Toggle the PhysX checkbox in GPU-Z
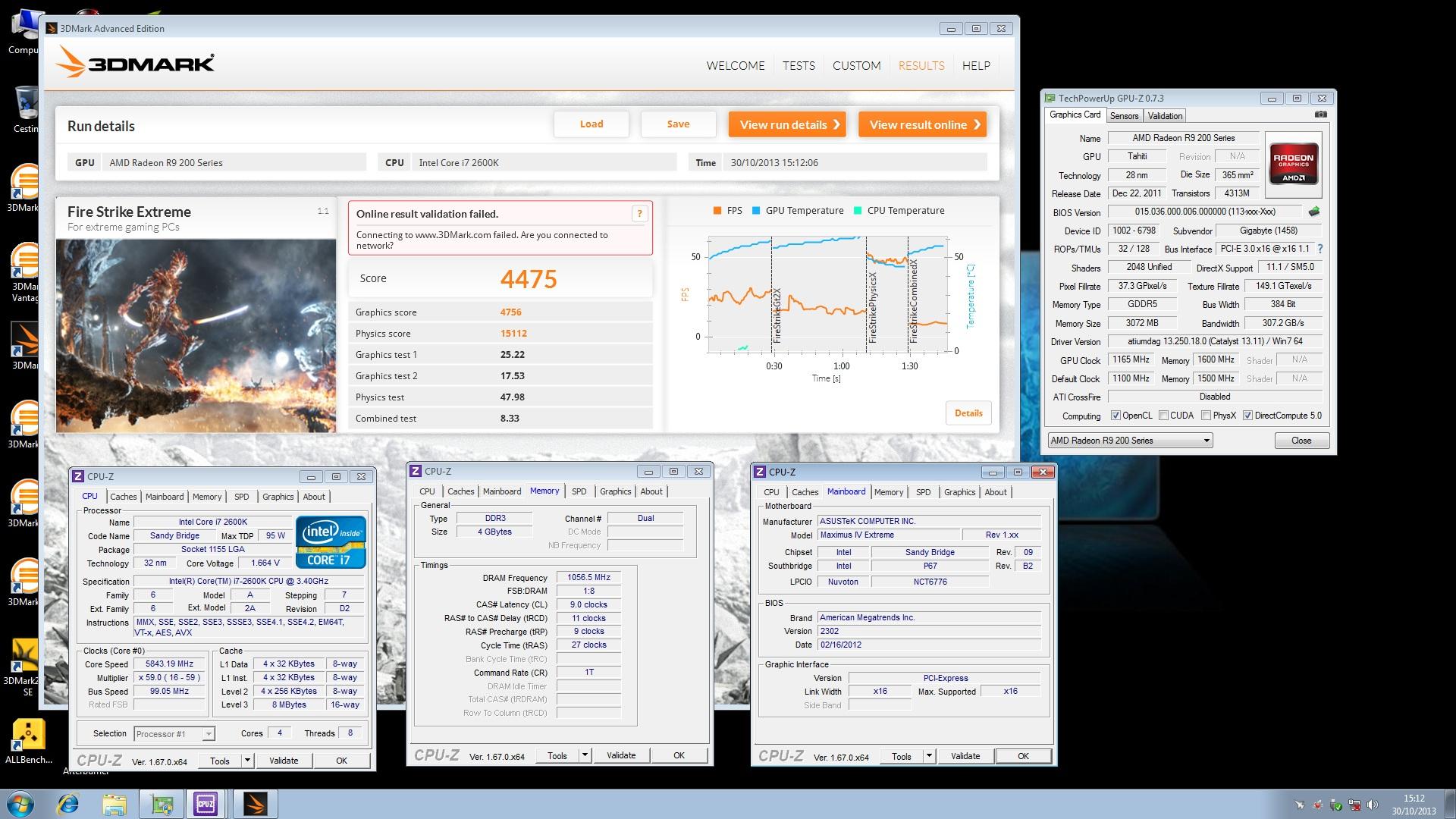Viewport: 1456px width, 819px height. [1206, 416]
